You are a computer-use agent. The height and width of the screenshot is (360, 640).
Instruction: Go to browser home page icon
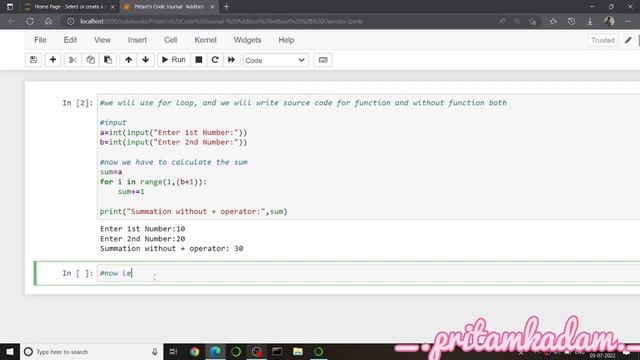pyautogui.click(x=48, y=21)
